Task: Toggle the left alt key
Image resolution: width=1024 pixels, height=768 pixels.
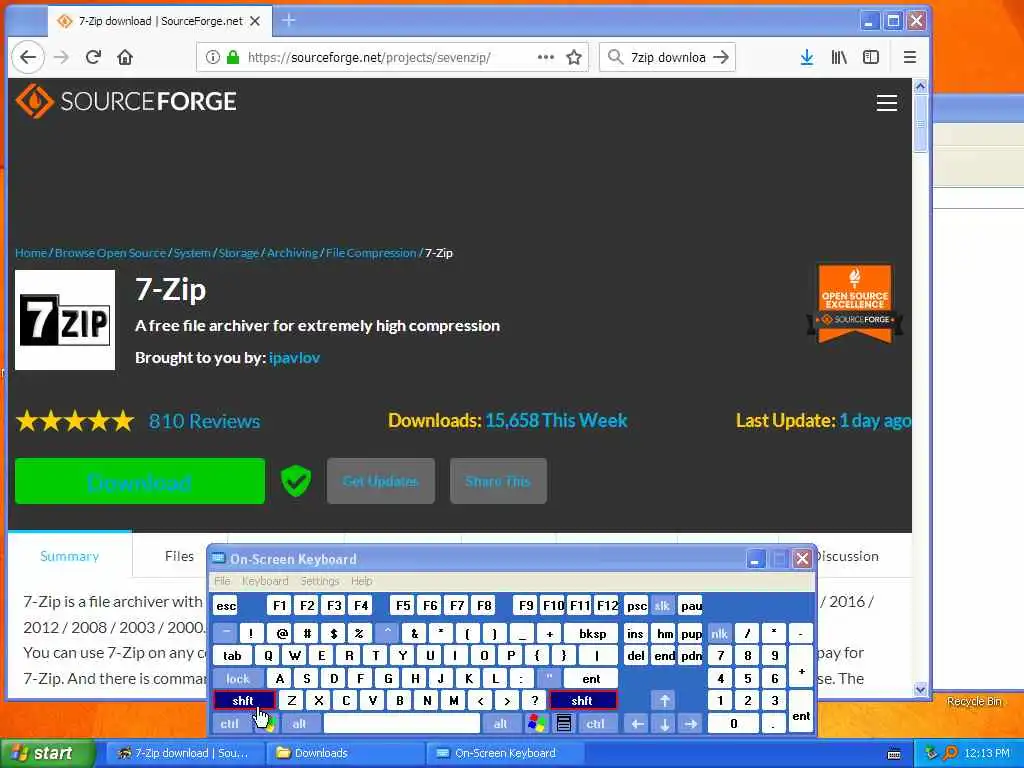Action: [x=299, y=724]
